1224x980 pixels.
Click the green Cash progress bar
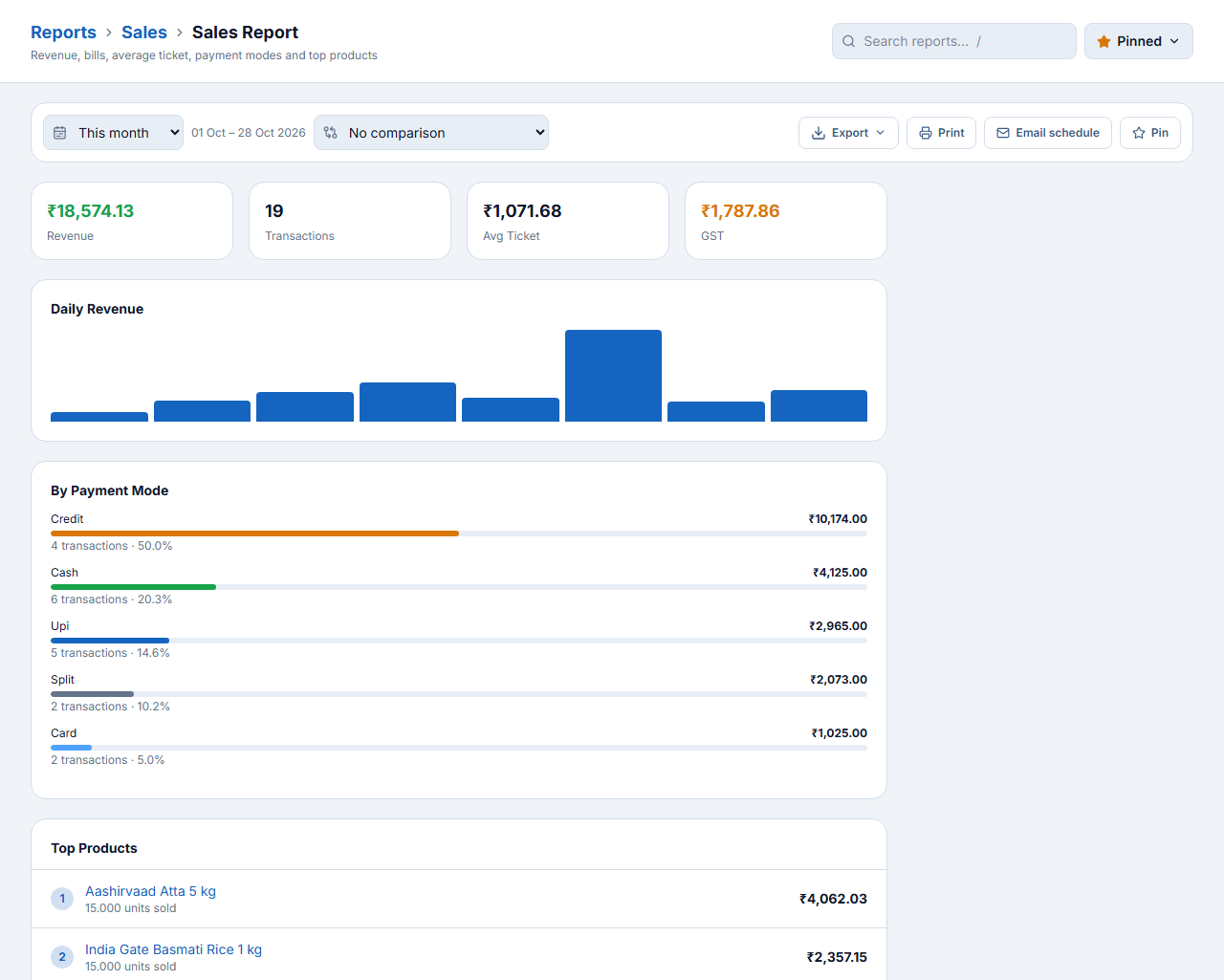[133, 587]
